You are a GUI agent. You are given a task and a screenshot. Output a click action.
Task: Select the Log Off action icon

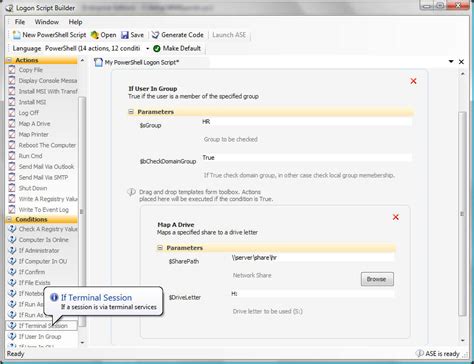pyautogui.click(x=12, y=113)
